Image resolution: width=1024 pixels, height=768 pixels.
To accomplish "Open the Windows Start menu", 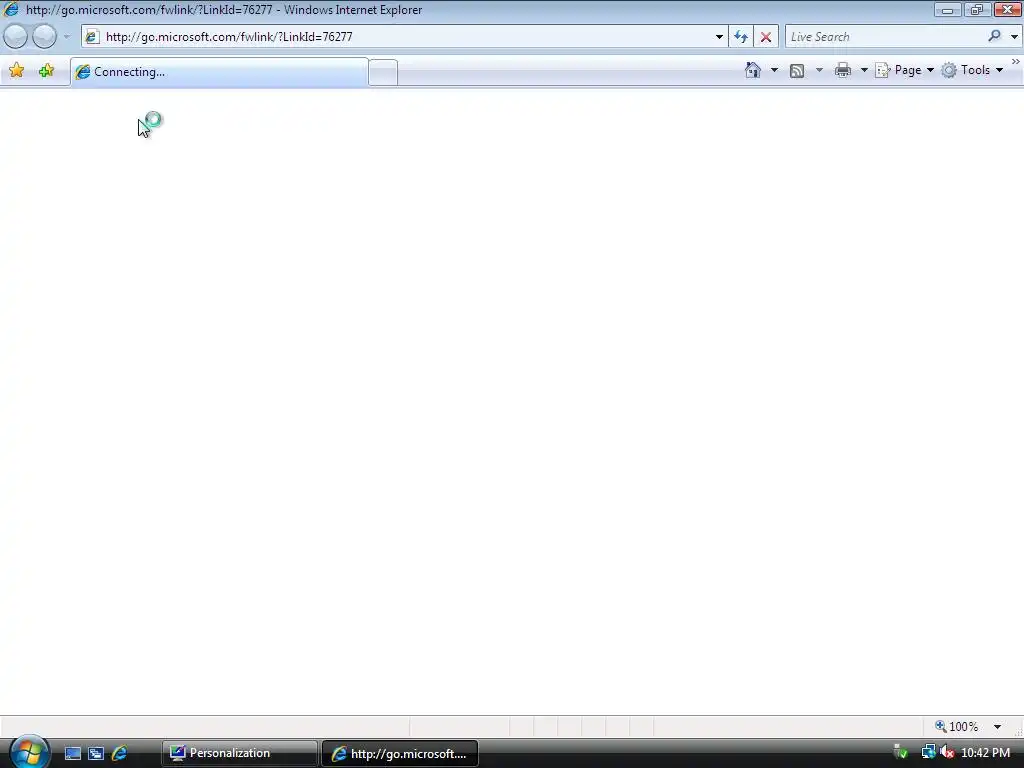I will [x=29, y=752].
